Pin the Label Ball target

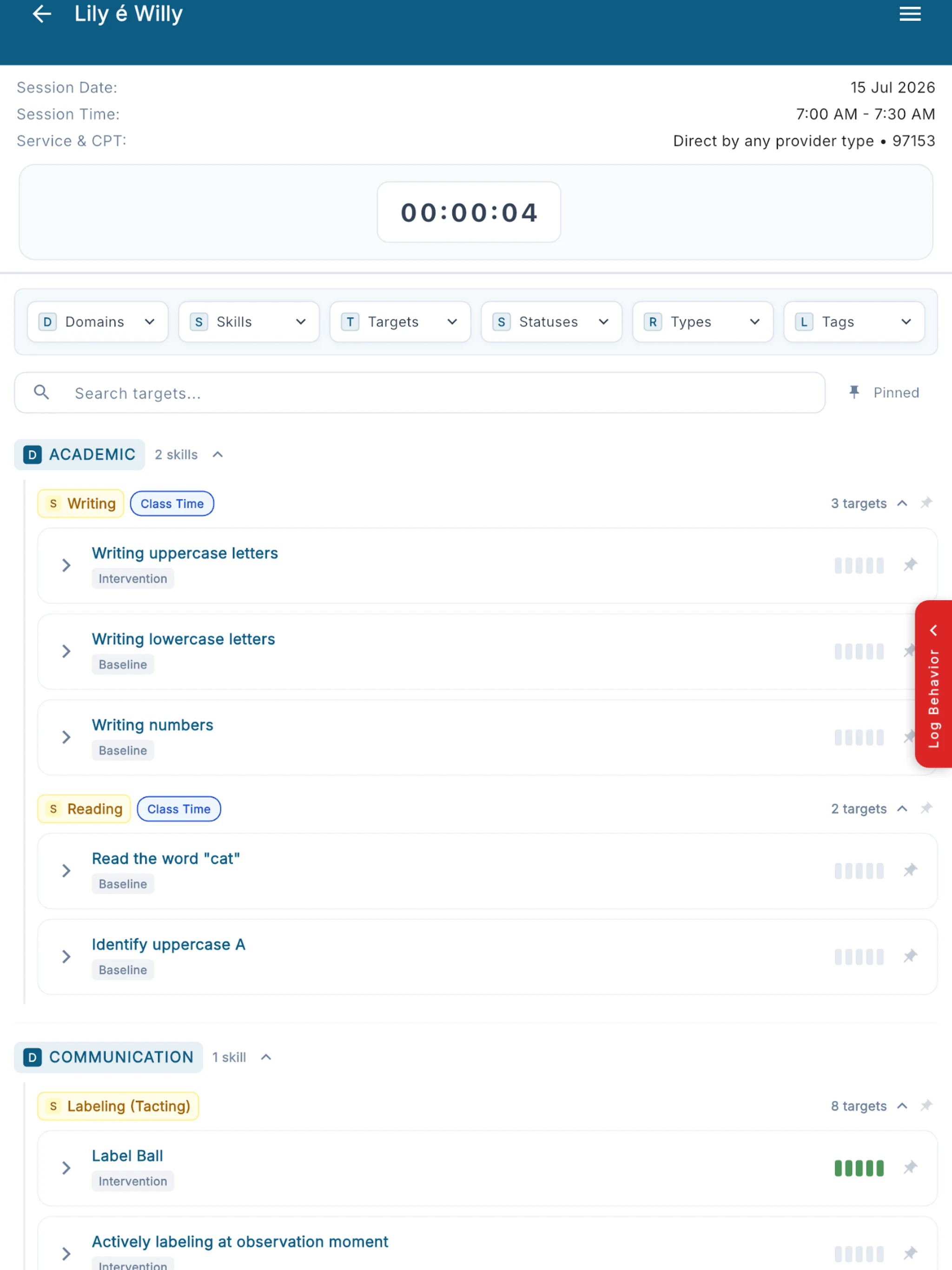[x=910, y=1167]
